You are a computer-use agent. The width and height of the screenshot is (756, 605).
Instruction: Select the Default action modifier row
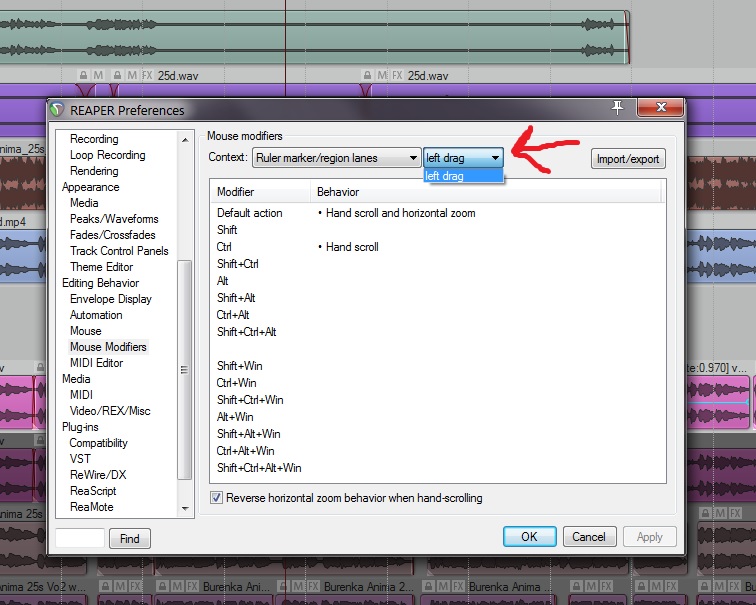click(x=438, y=213)
